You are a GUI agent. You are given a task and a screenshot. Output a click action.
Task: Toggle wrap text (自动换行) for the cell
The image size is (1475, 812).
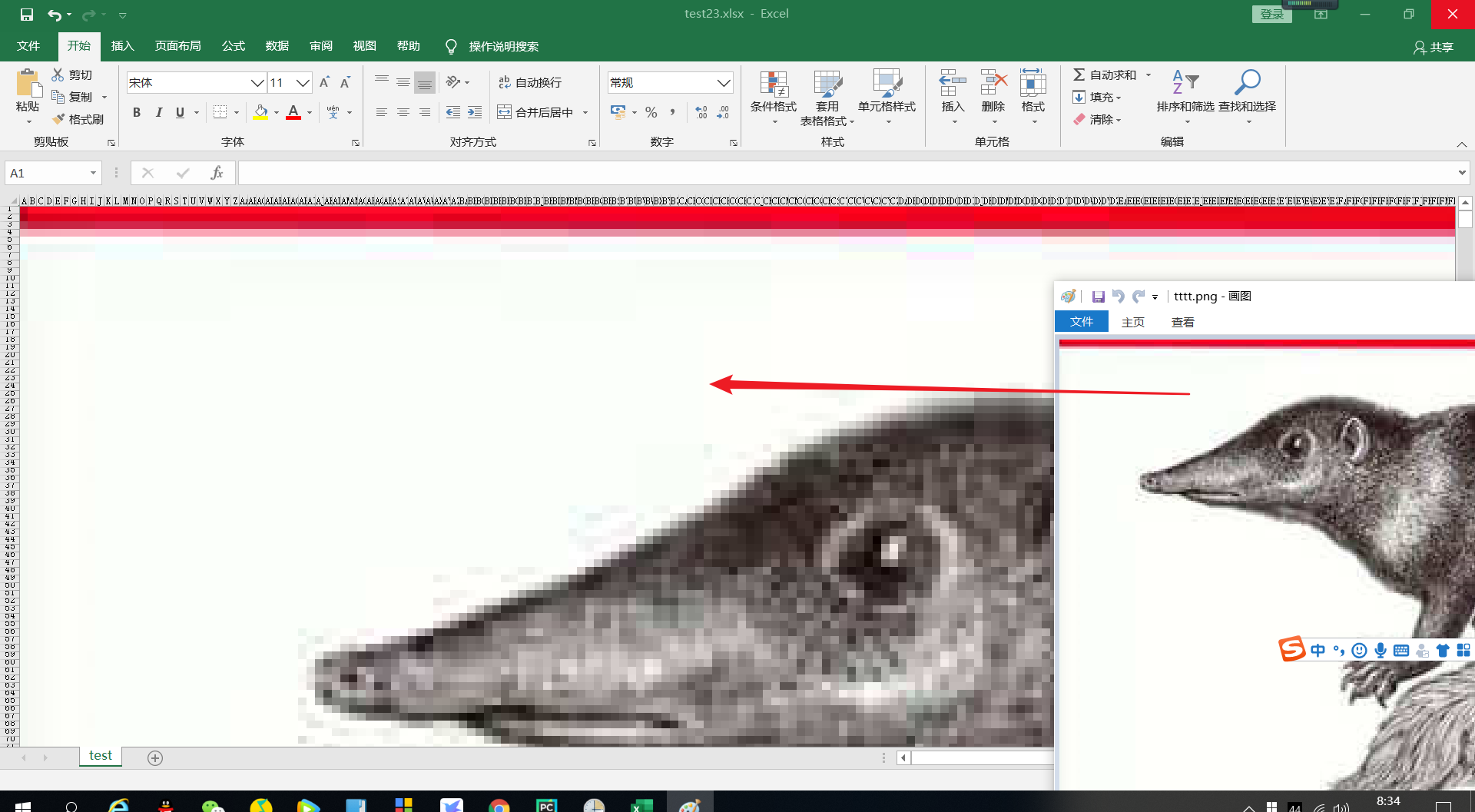click(x=530, y=81)
